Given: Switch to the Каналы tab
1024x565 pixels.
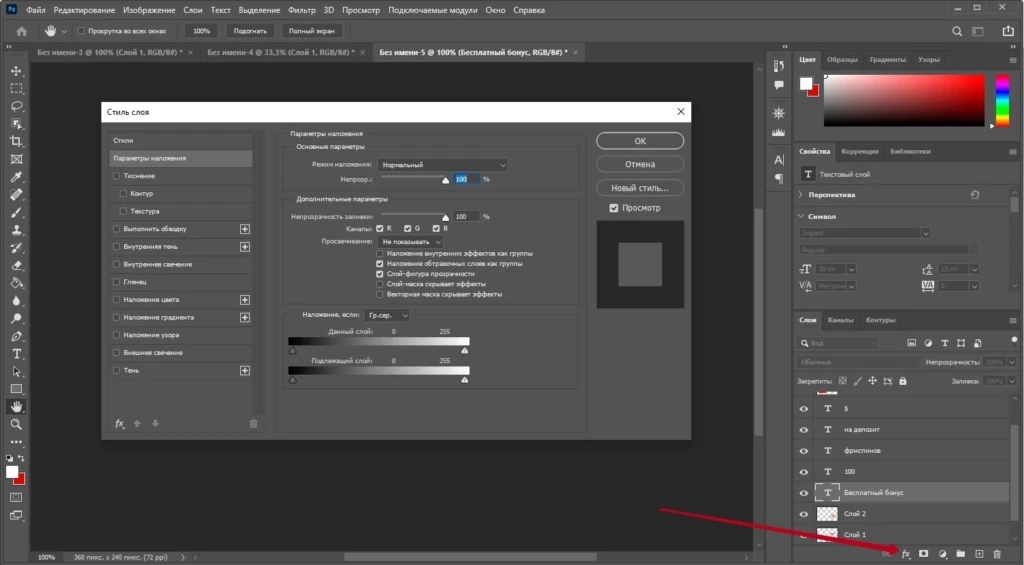Looking at the screenshot, I should [x=840, y=320].
